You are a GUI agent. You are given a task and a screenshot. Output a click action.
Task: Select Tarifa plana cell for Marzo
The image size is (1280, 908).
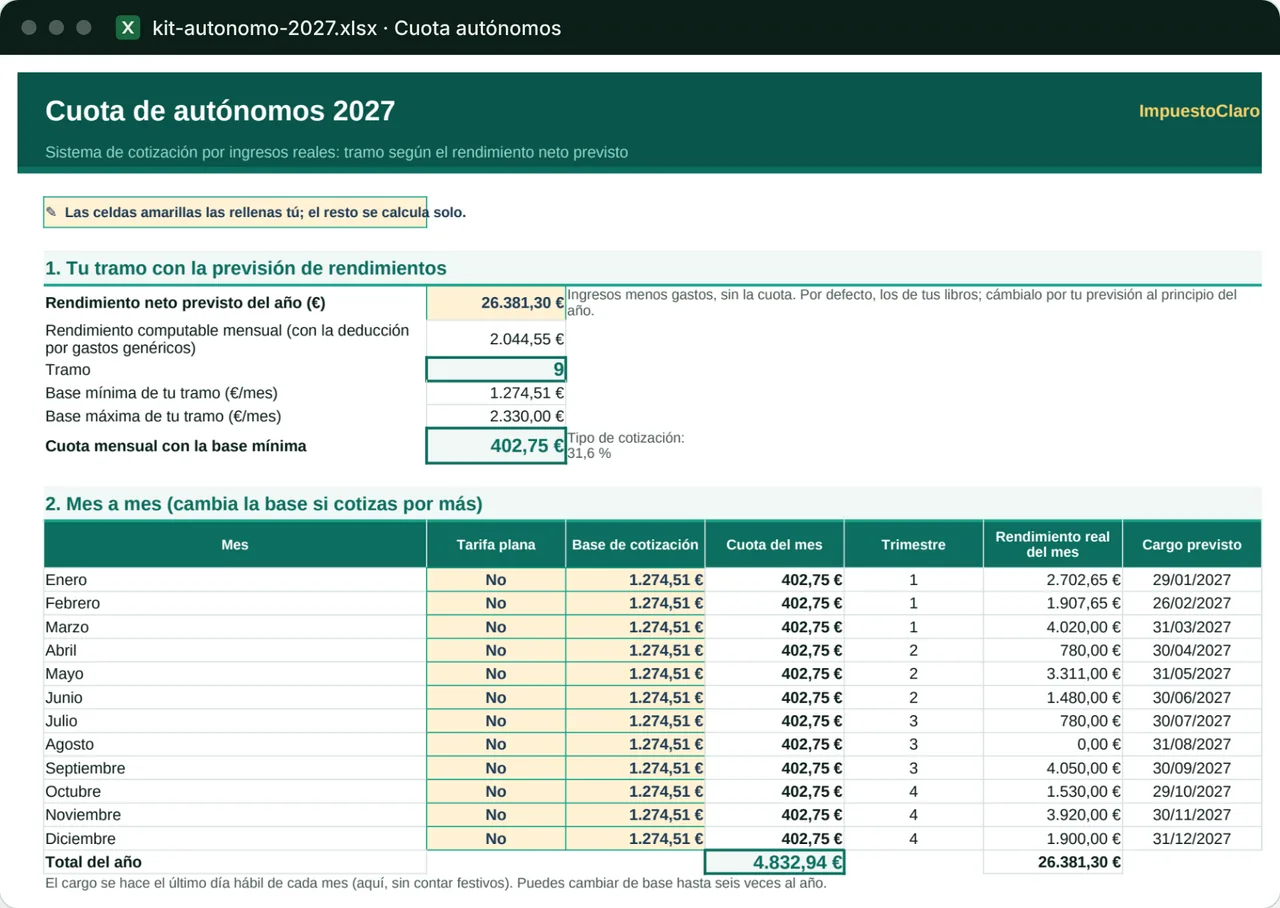[x=496, y=627]
